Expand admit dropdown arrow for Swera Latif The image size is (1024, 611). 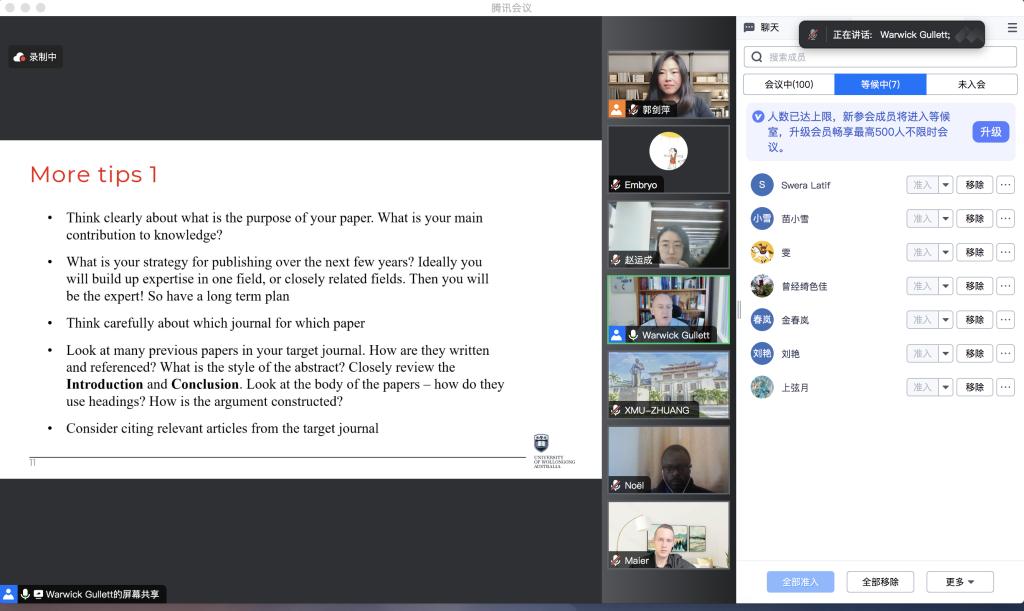[945, 185]
